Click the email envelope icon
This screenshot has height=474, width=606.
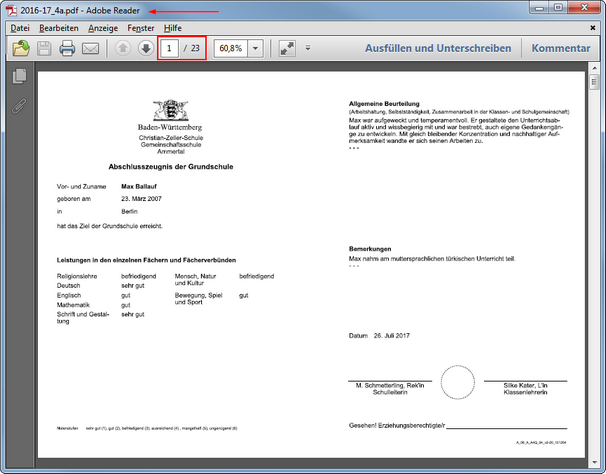(91, 48)
